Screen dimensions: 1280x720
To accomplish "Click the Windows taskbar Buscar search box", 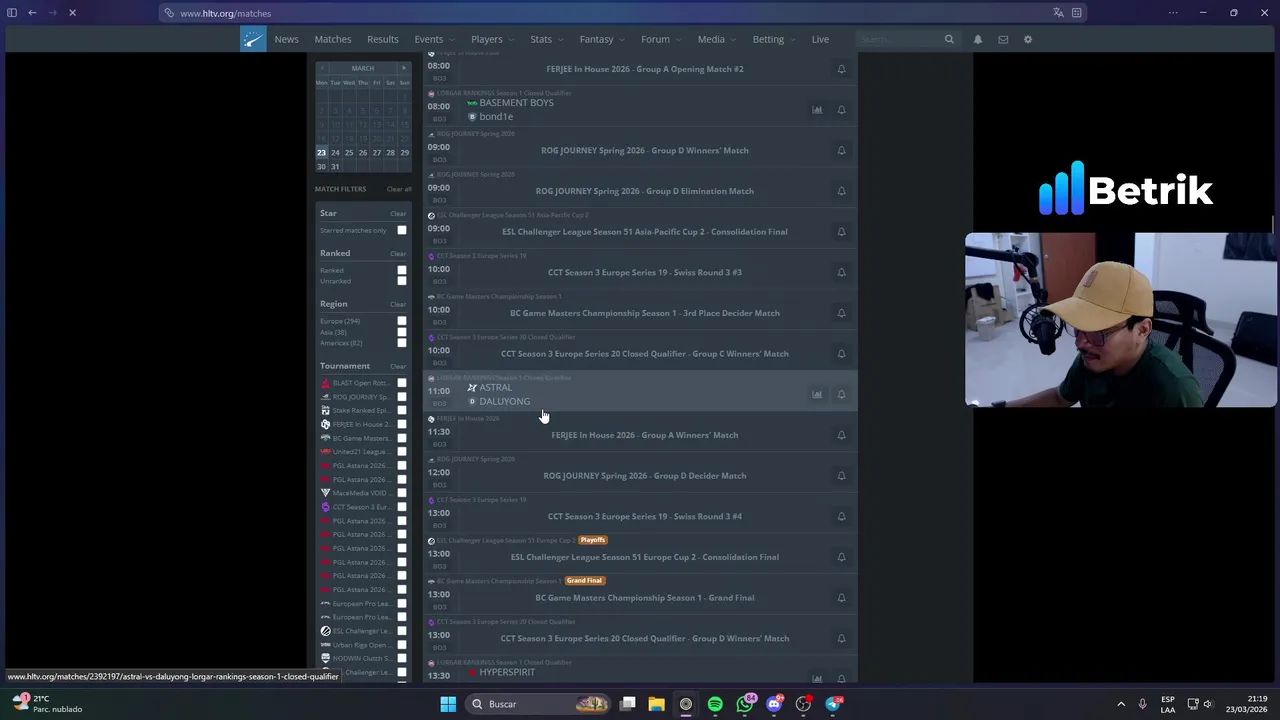I will click(540, 704).
